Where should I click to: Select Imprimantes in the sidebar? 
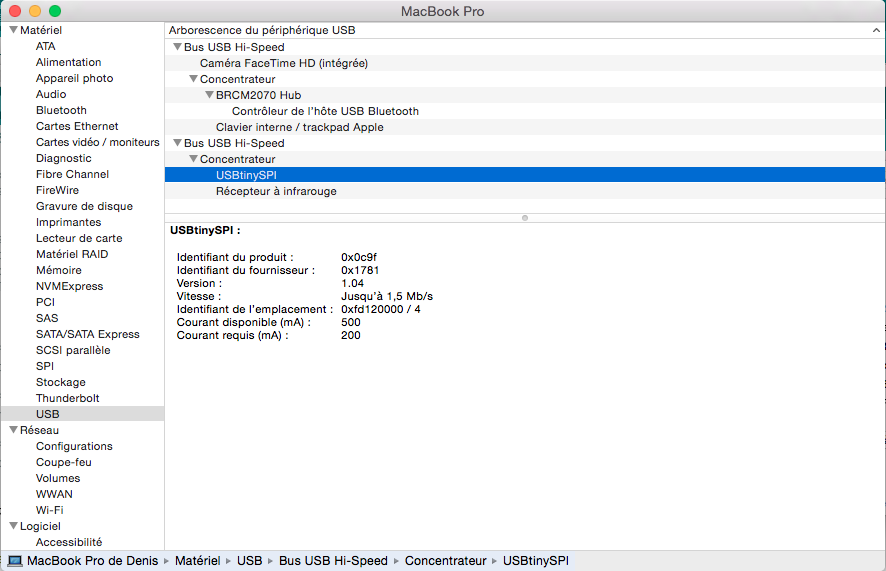(x=68, y=222)
